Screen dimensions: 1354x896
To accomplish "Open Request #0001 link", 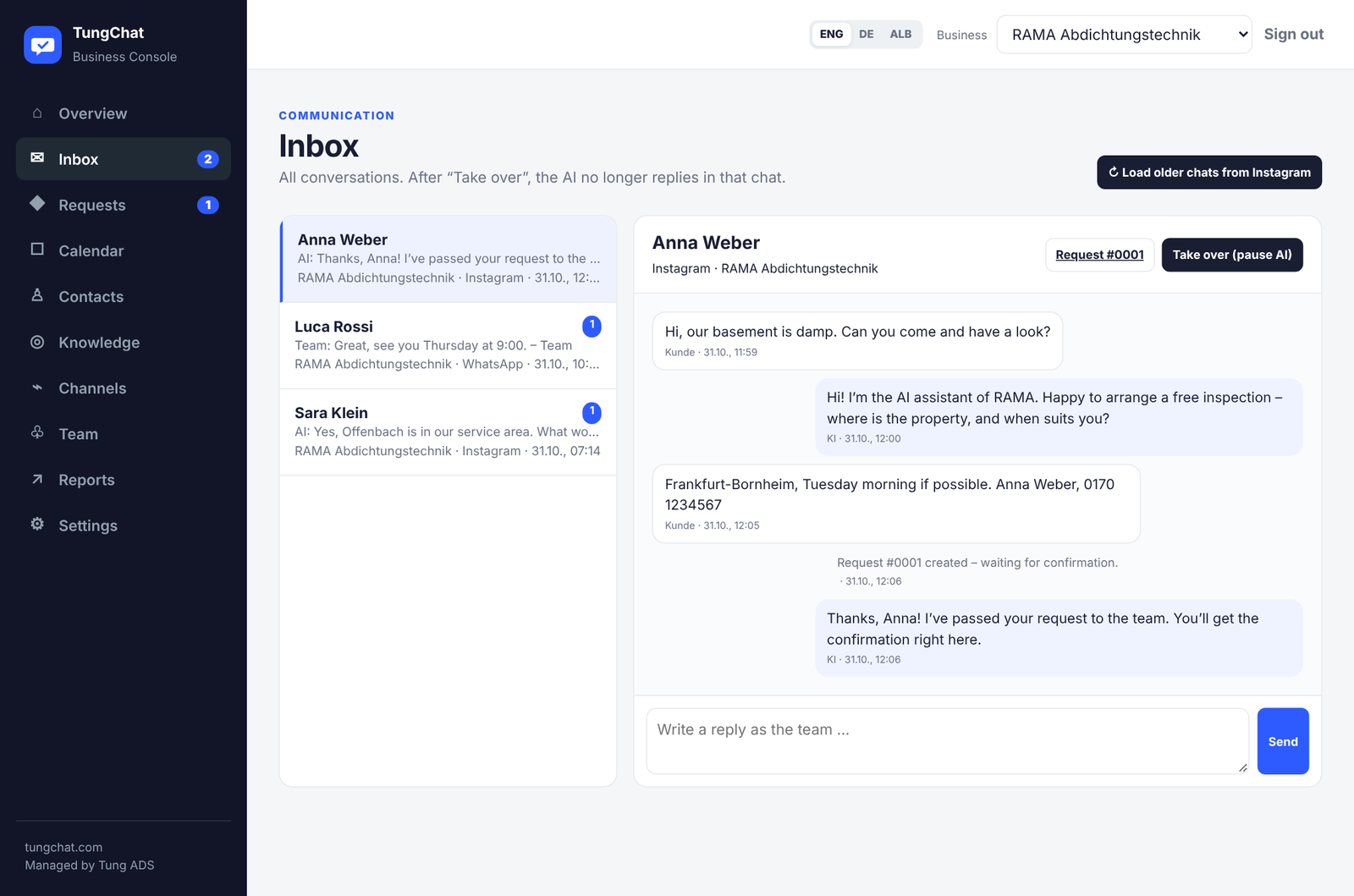I will (1099, 255).
